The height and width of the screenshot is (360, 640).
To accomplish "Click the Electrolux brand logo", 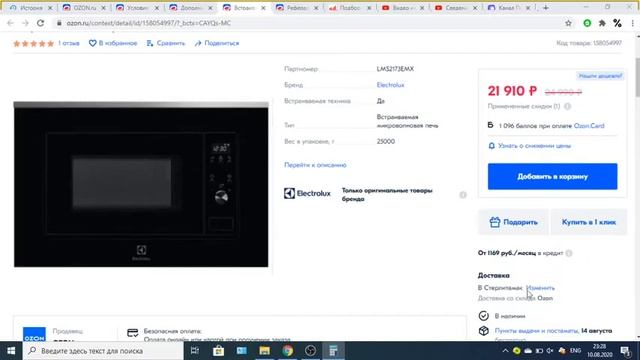I will (307, 193).
